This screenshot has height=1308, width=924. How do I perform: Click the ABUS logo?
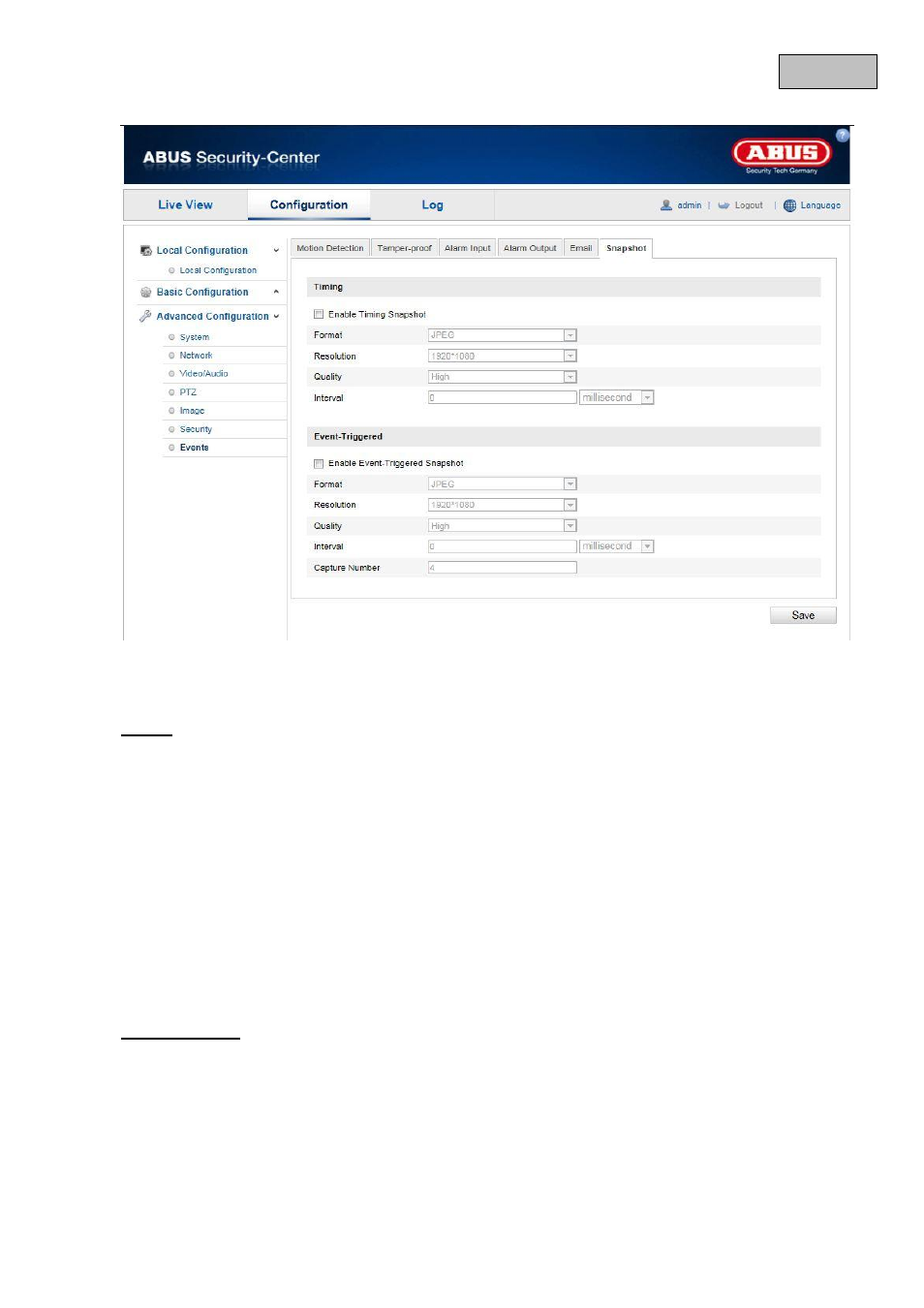[783, 154]
